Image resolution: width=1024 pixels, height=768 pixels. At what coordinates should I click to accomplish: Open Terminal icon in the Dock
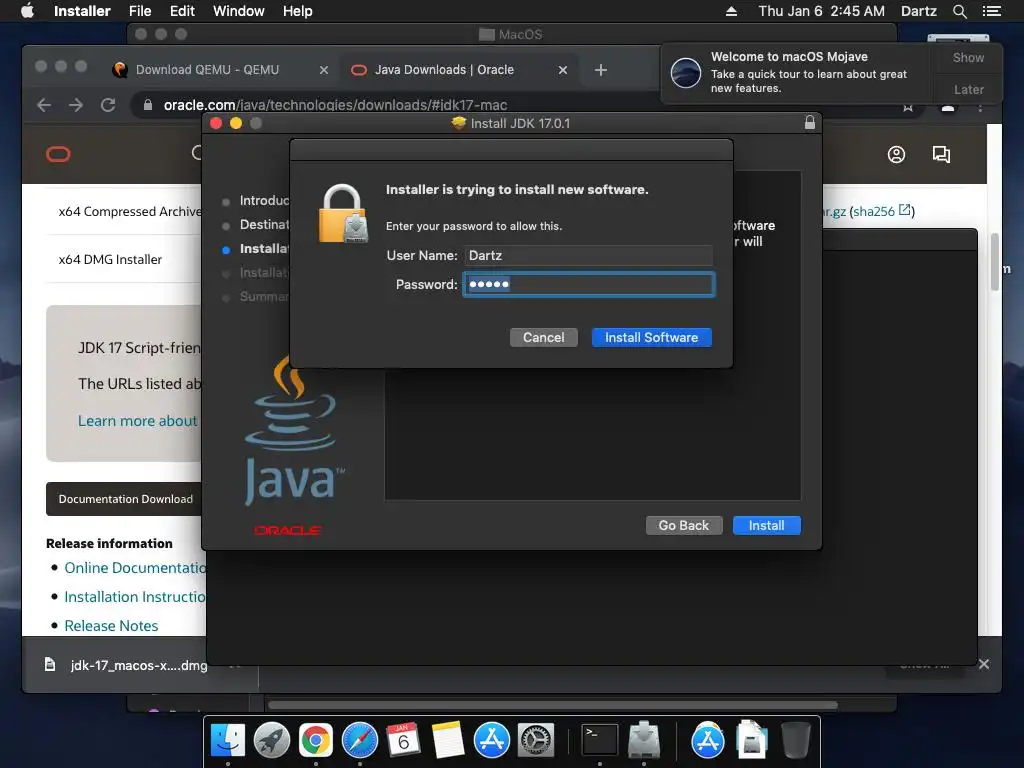click(600, 741)
